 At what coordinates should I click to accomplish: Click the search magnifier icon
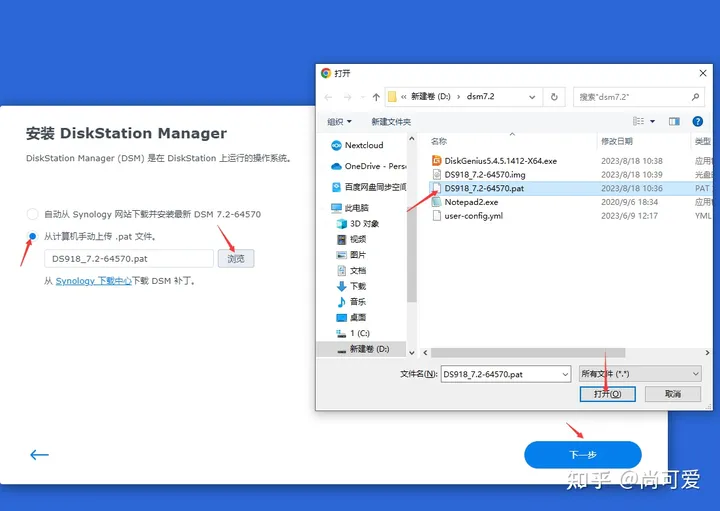696,97
